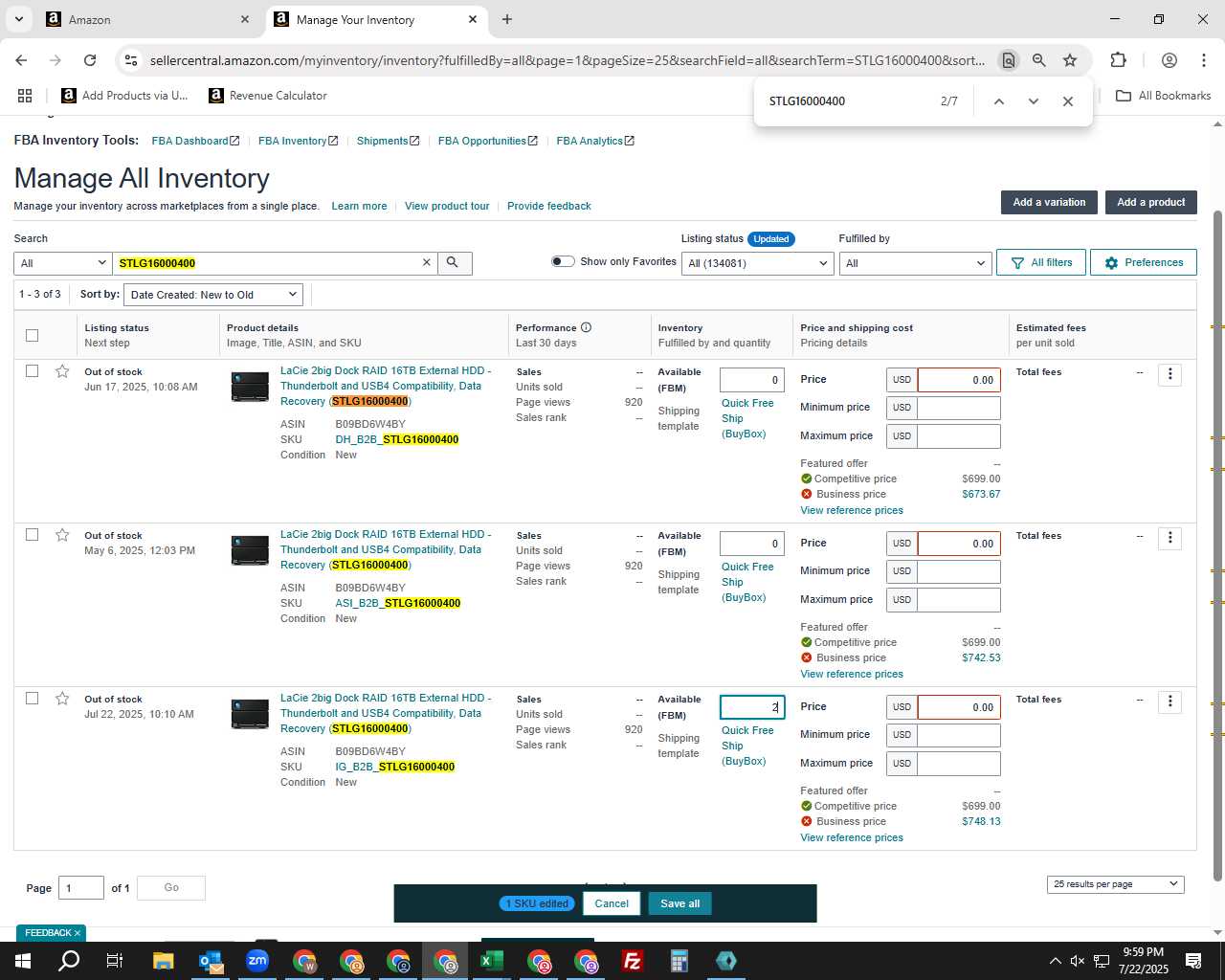Open FBA Analytics tool link
This screenshot has width=1225, height=980.
(595, 141)
